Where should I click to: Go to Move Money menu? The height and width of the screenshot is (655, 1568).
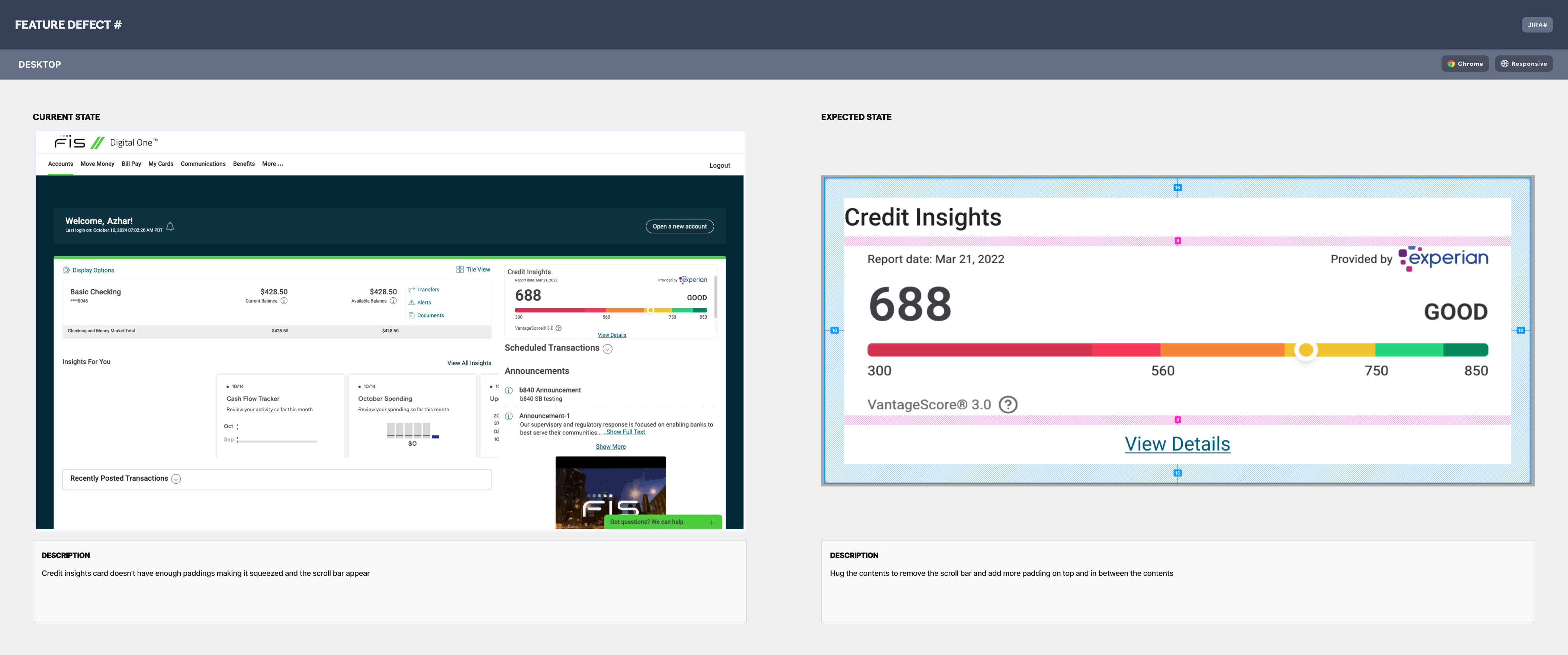coord(97,164)
